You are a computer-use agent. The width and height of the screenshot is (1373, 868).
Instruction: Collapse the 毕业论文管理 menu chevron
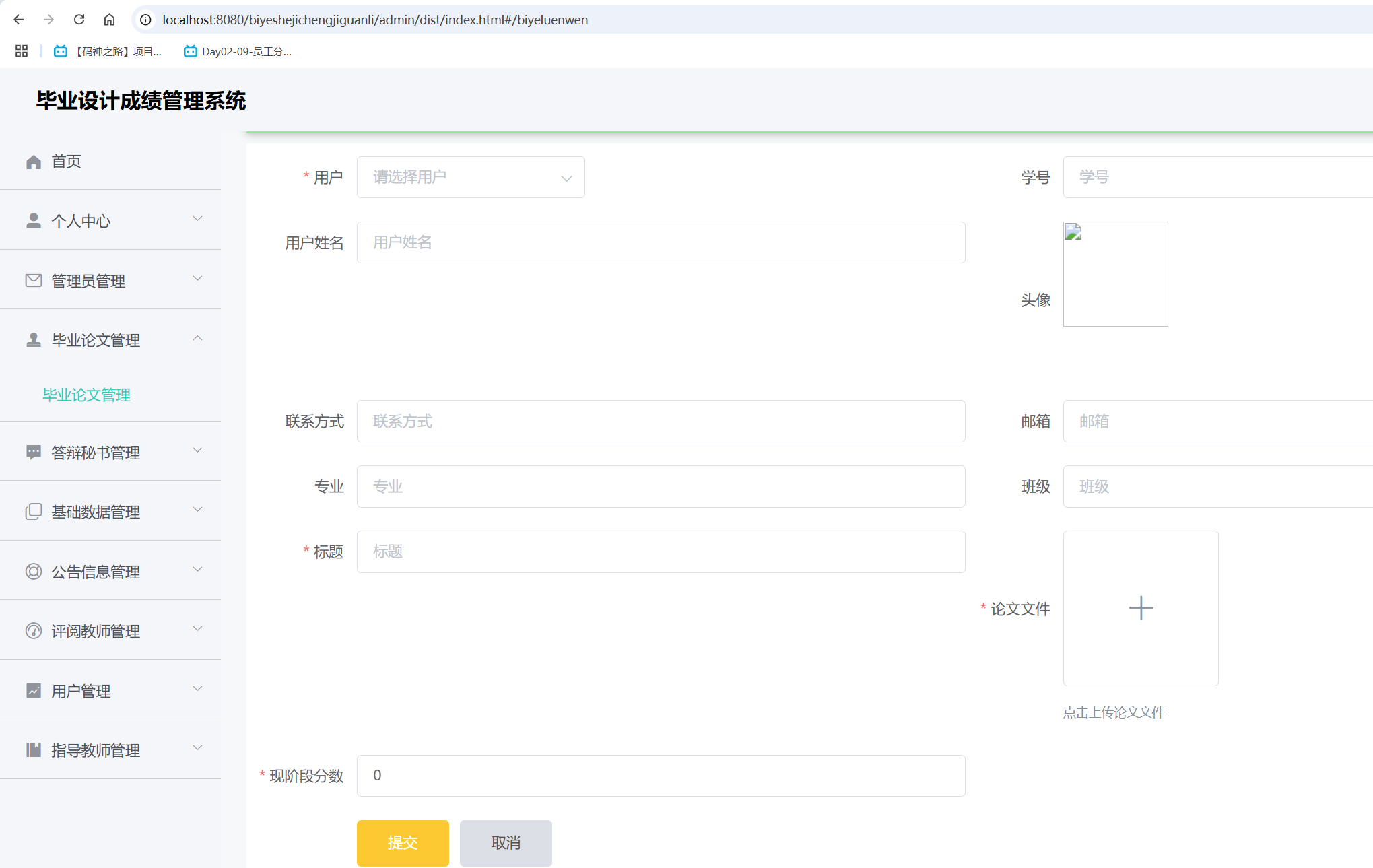pyautogui.click(x=197, y=338)
